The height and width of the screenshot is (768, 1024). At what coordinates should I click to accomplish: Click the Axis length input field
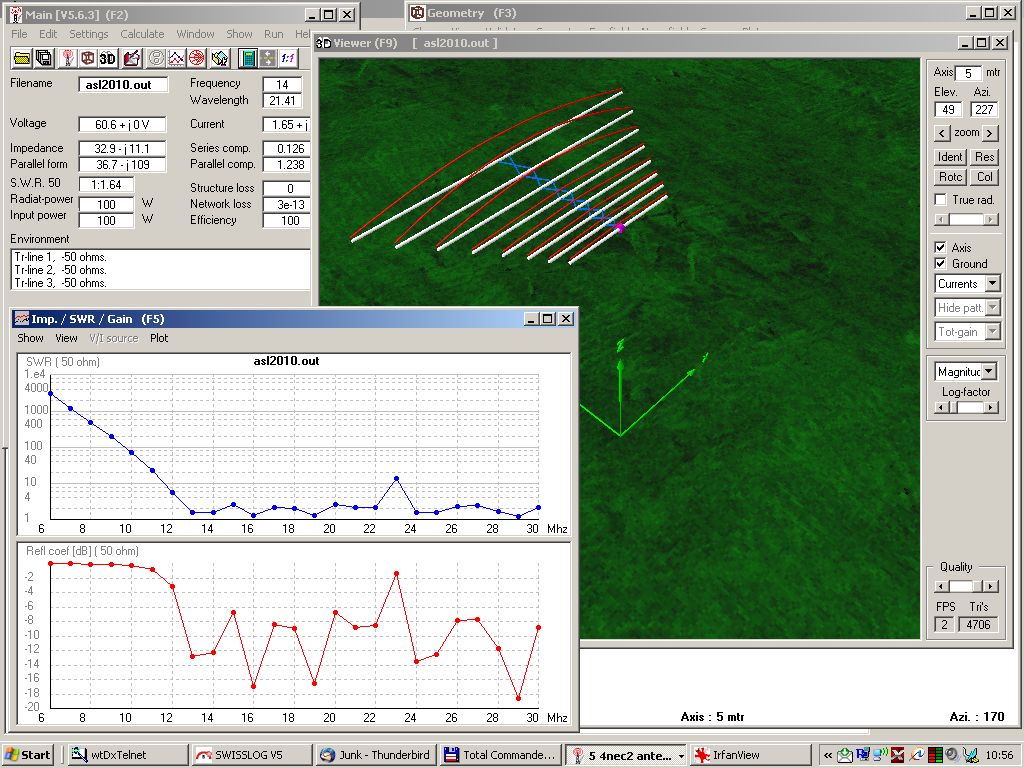968,73
